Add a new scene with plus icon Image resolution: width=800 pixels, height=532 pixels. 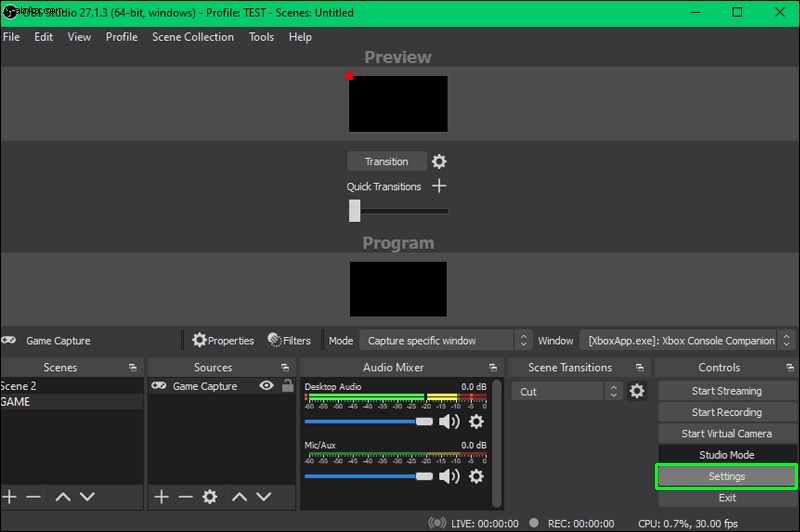(x=9, y=496)
